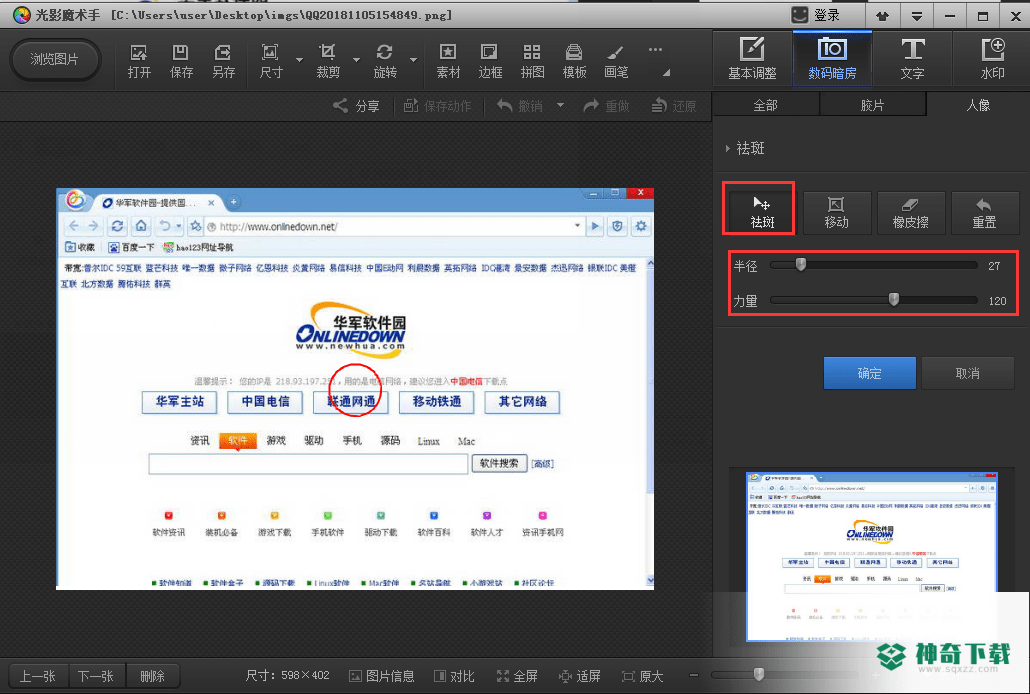
Task: Click the 登录 login button
Action: click(816, 15)
